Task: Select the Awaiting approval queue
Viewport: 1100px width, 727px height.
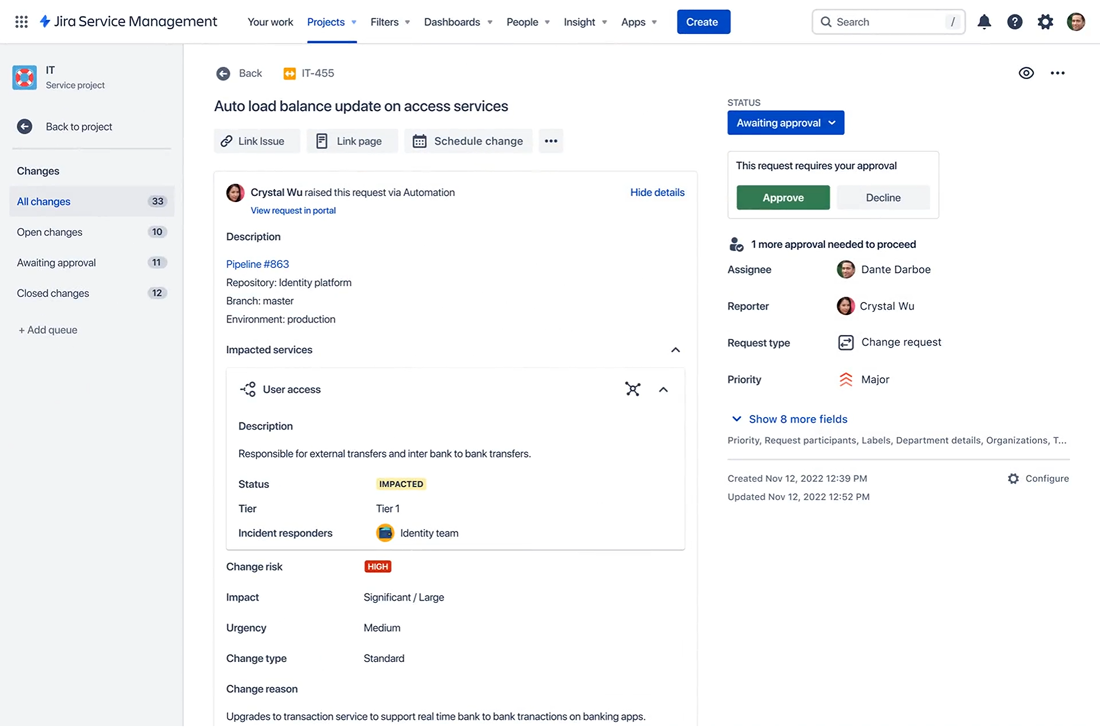Action: pyautogui.click(x=92, y=262)
